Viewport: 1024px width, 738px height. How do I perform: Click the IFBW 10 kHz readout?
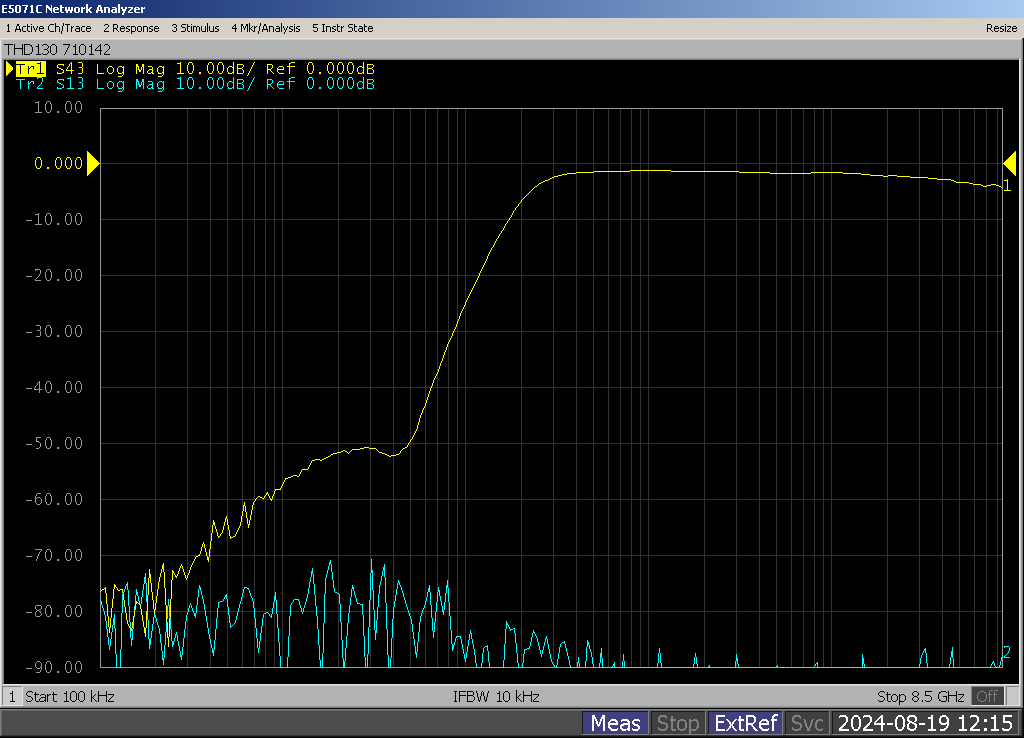[x=496, y=696]
